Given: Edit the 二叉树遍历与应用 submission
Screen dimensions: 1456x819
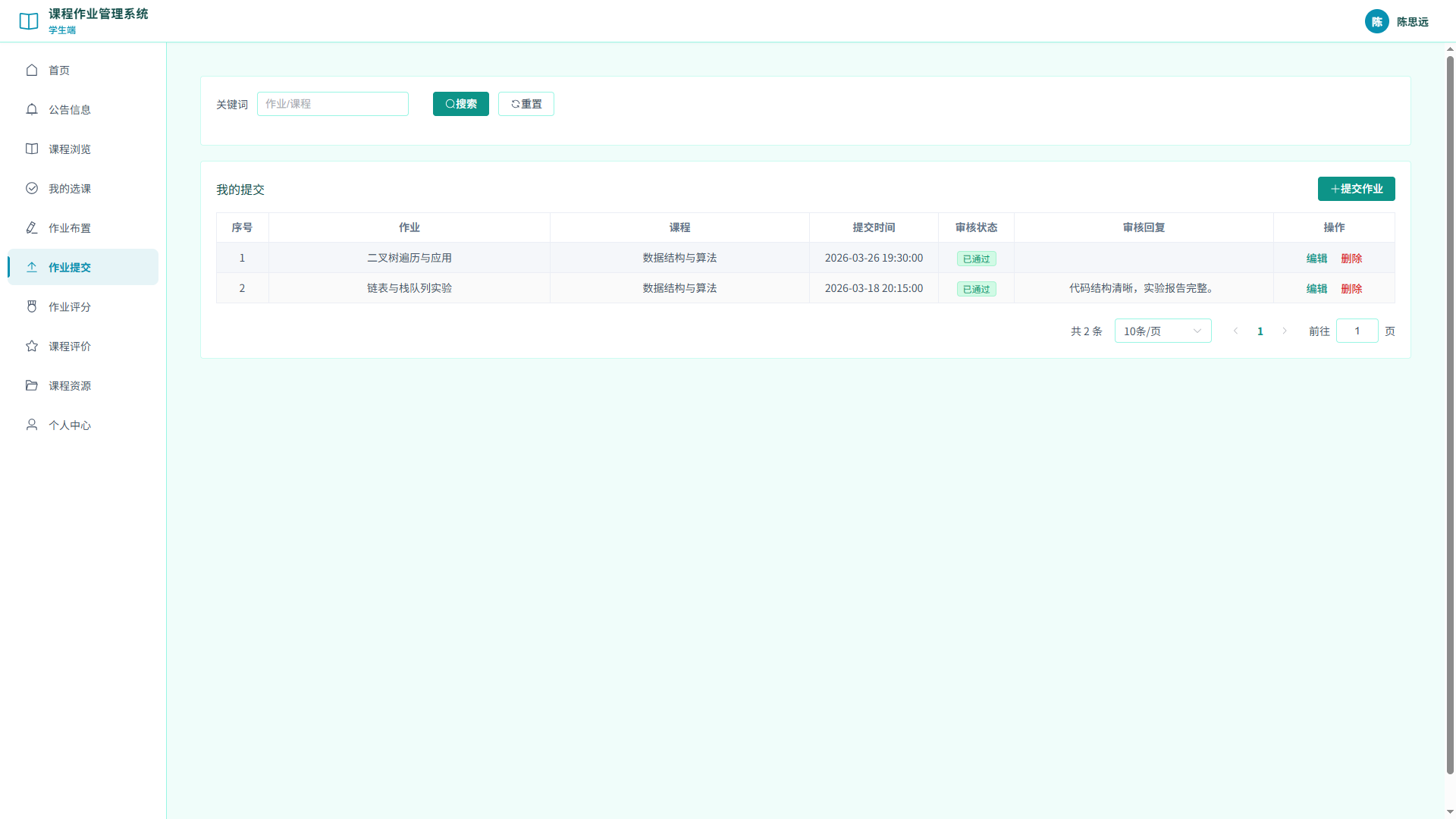Looking at the screenshot, I should [x=1316, y=259].
